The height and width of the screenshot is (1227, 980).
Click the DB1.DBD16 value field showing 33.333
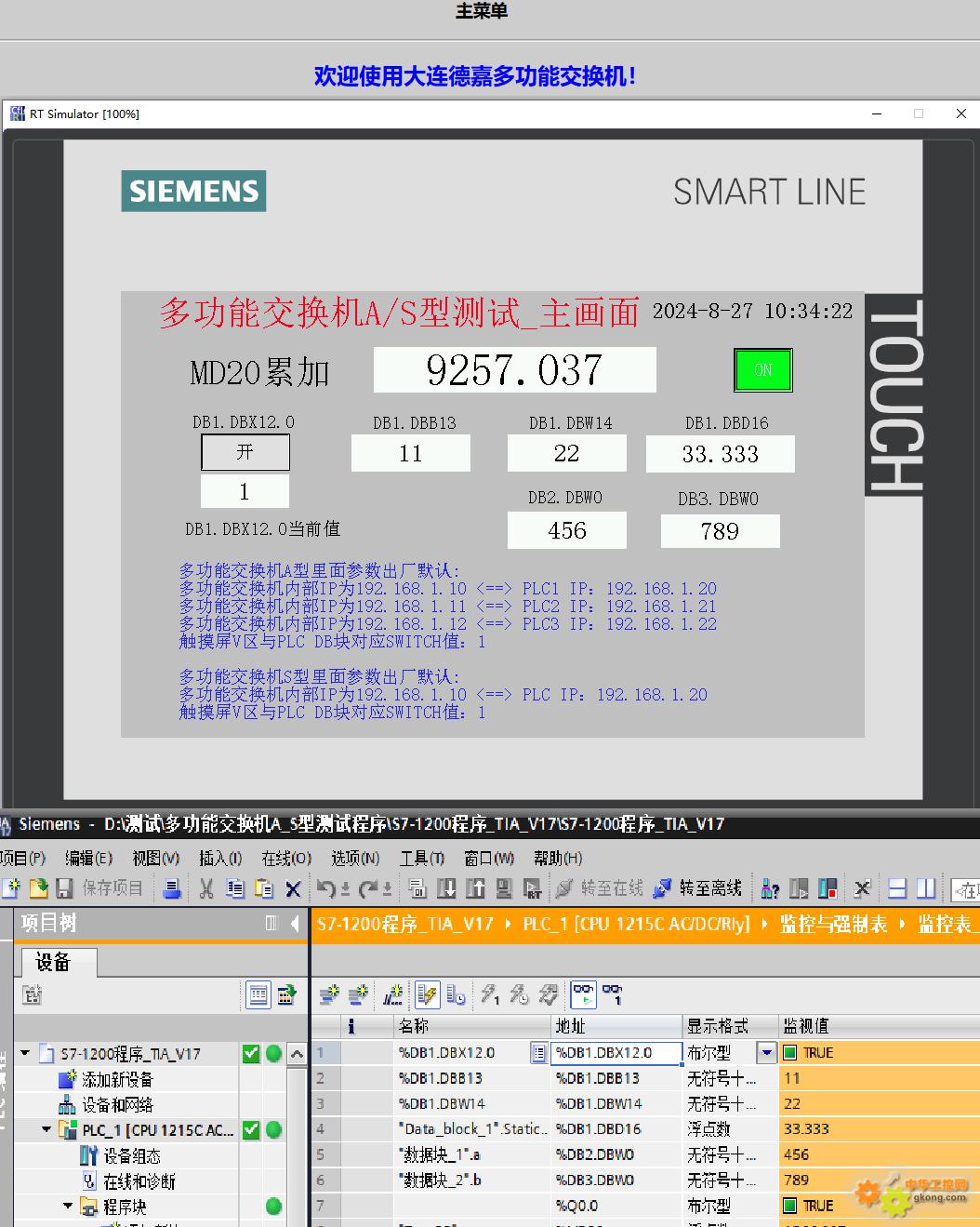point(721,455)
